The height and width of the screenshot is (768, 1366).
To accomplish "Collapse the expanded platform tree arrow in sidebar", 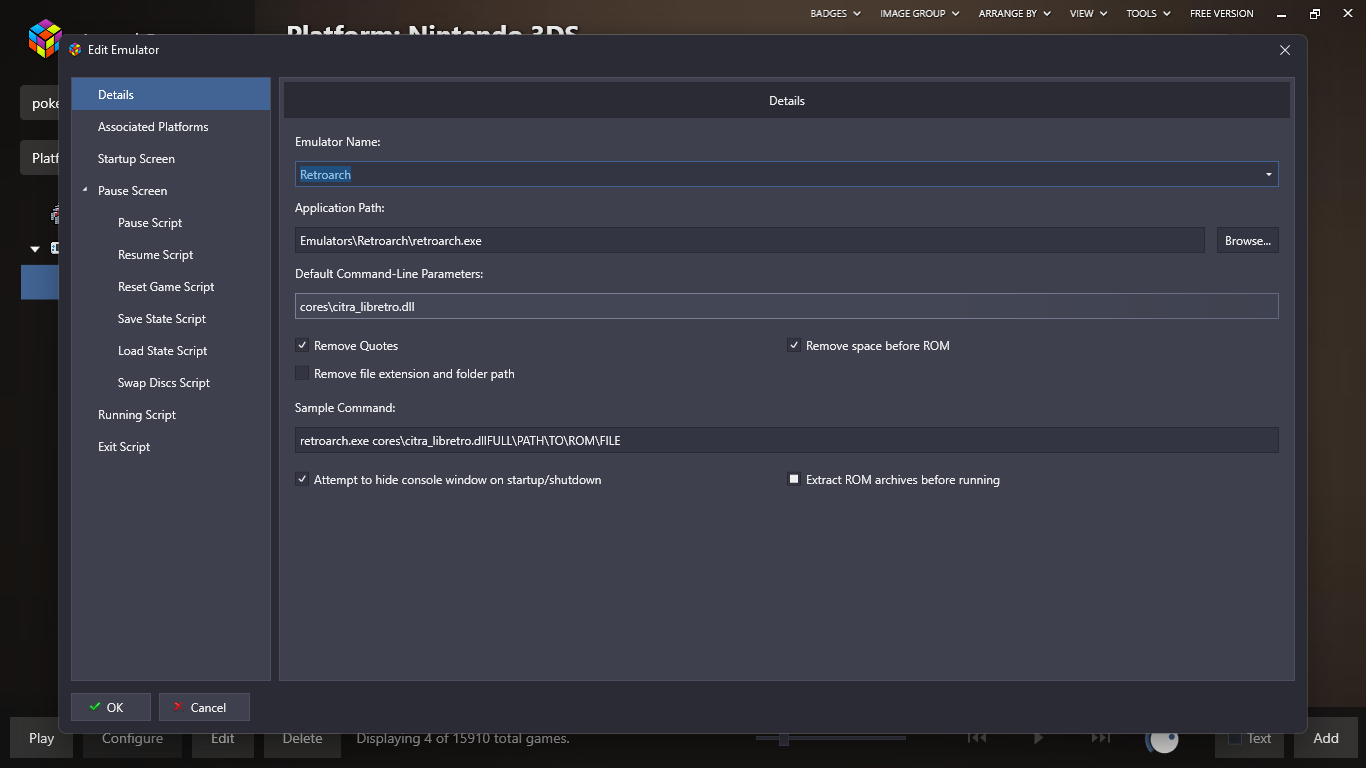I will 35,249.
